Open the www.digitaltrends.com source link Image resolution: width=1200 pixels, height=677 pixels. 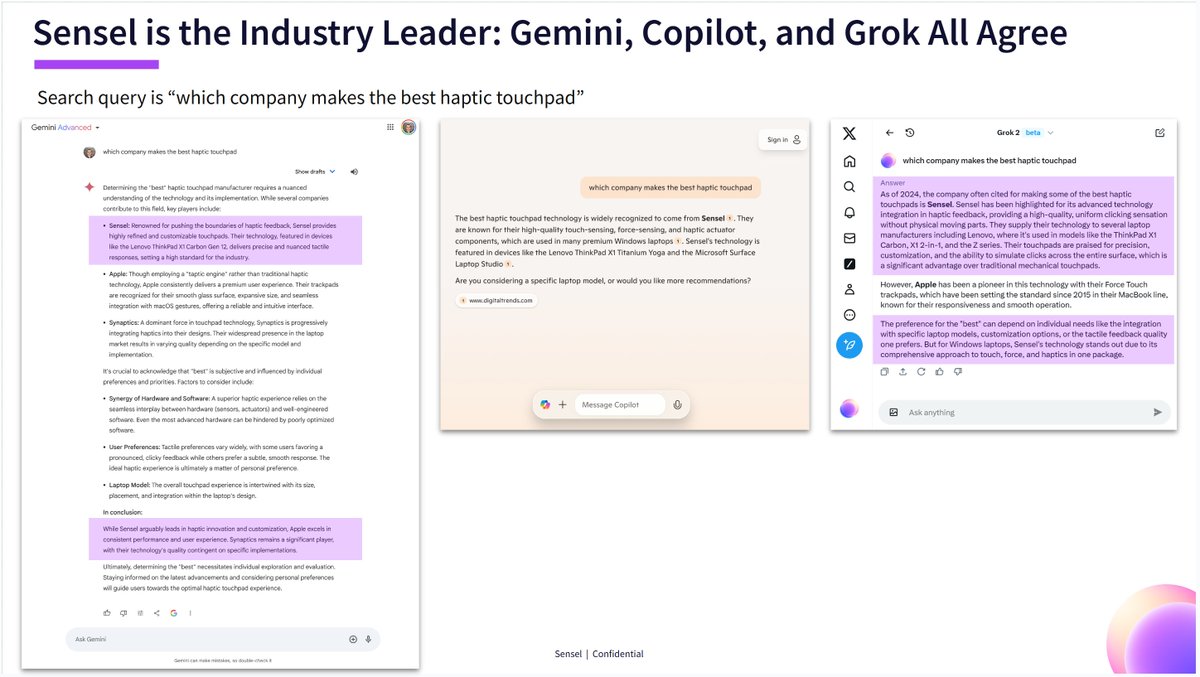[496, 300]
